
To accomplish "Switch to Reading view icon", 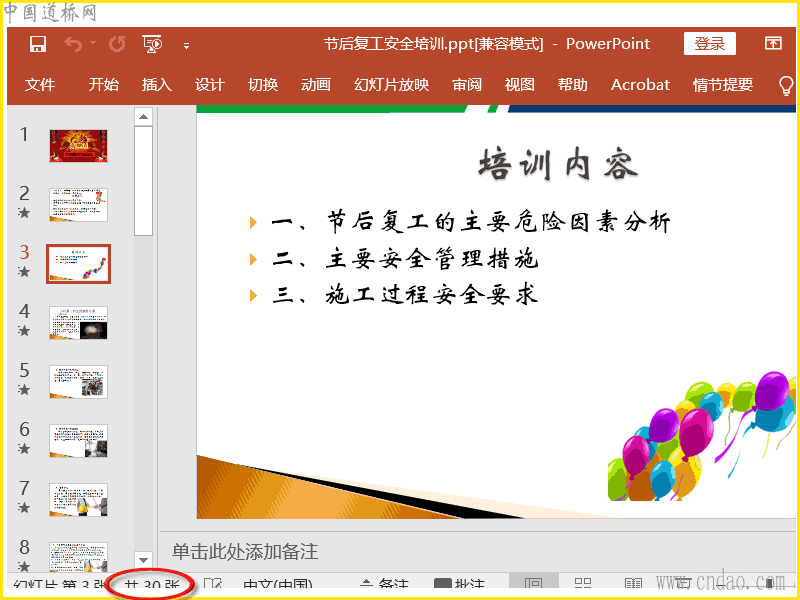I will (633, 584).
